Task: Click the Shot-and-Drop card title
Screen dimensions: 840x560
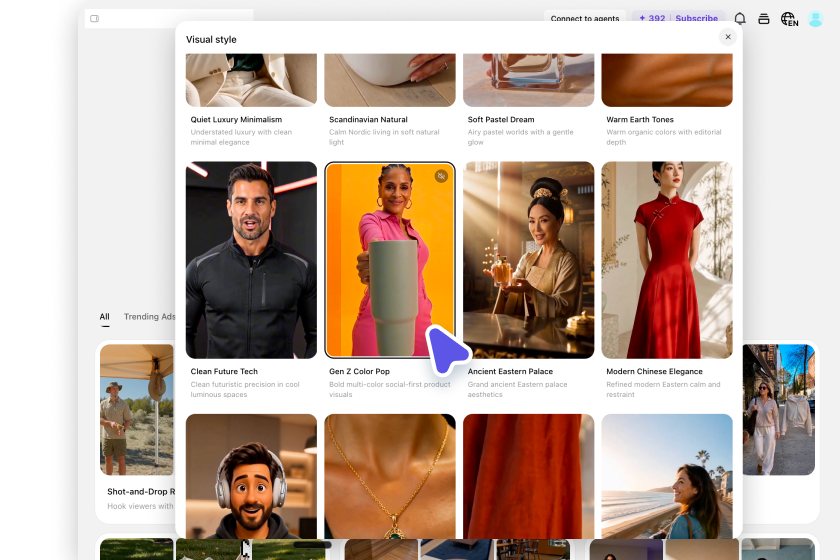Action: [x=141, y=491]
